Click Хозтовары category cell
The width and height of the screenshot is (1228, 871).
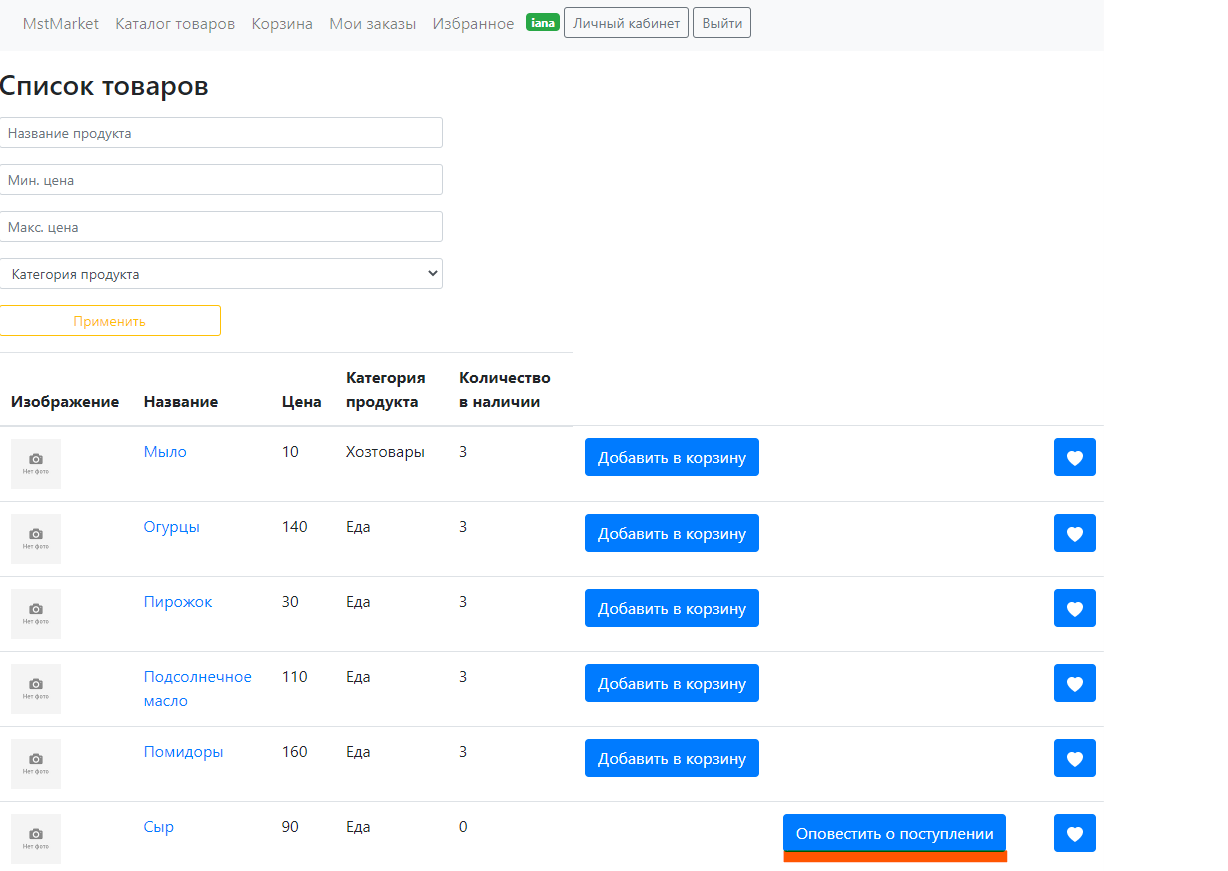(385, 452)
